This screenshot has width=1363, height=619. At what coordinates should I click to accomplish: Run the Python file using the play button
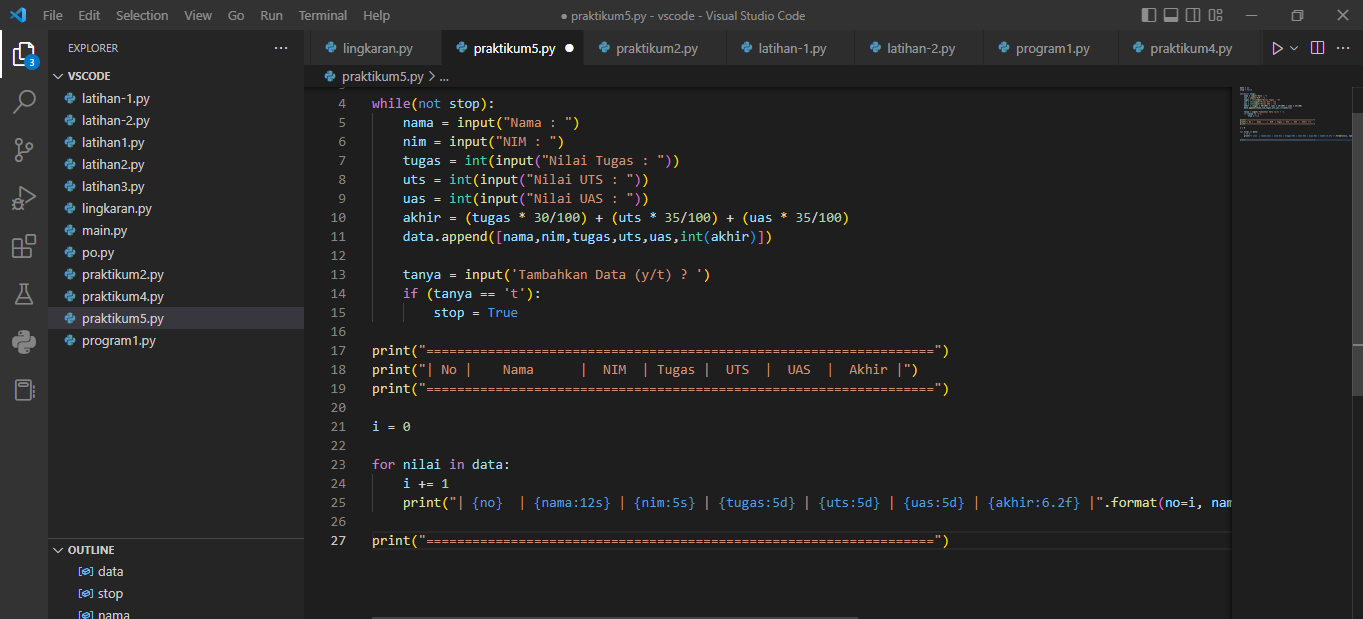[1278, 47]
